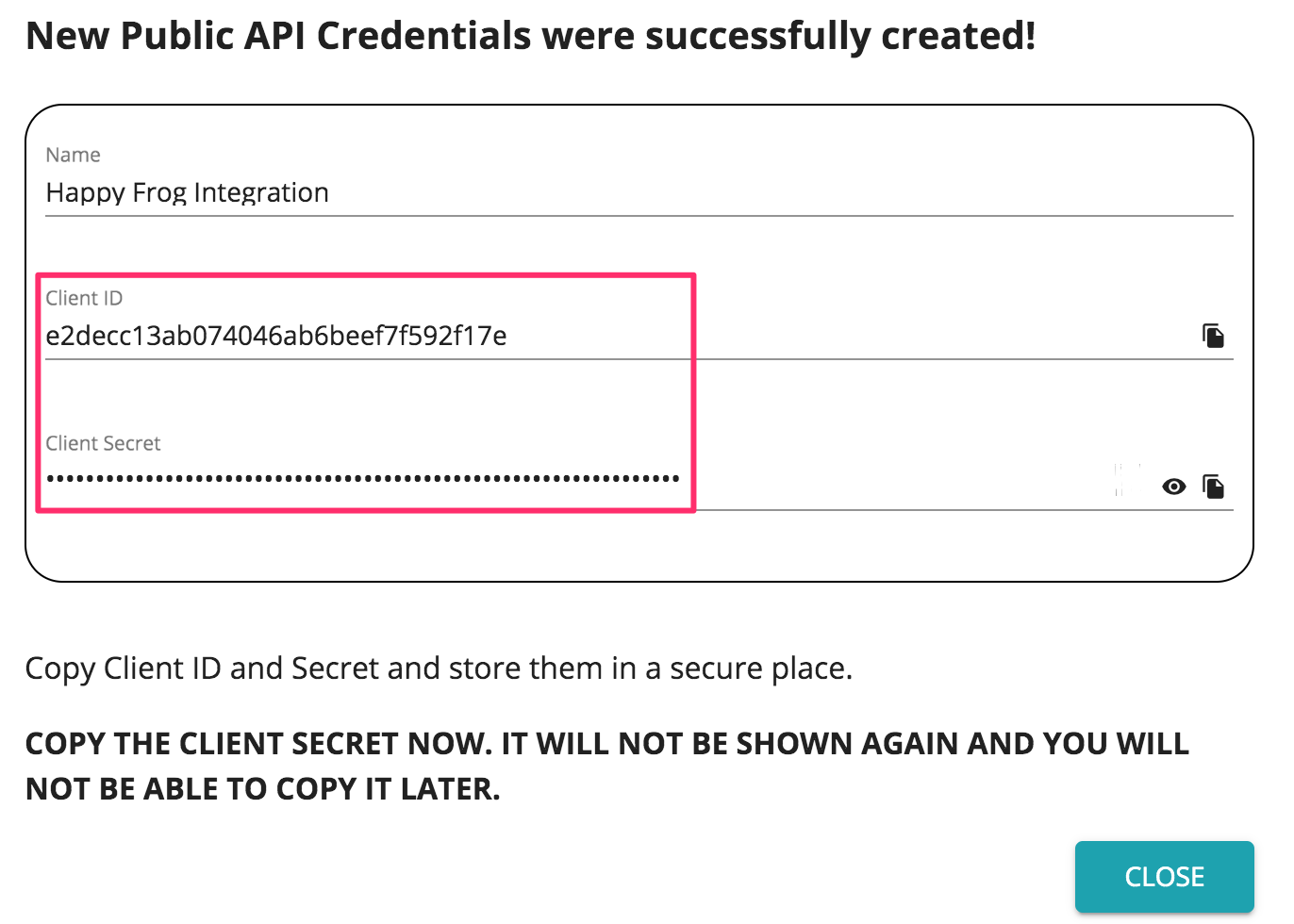
Task: Click the Client Secret label
Action: [x=103, y=444]
